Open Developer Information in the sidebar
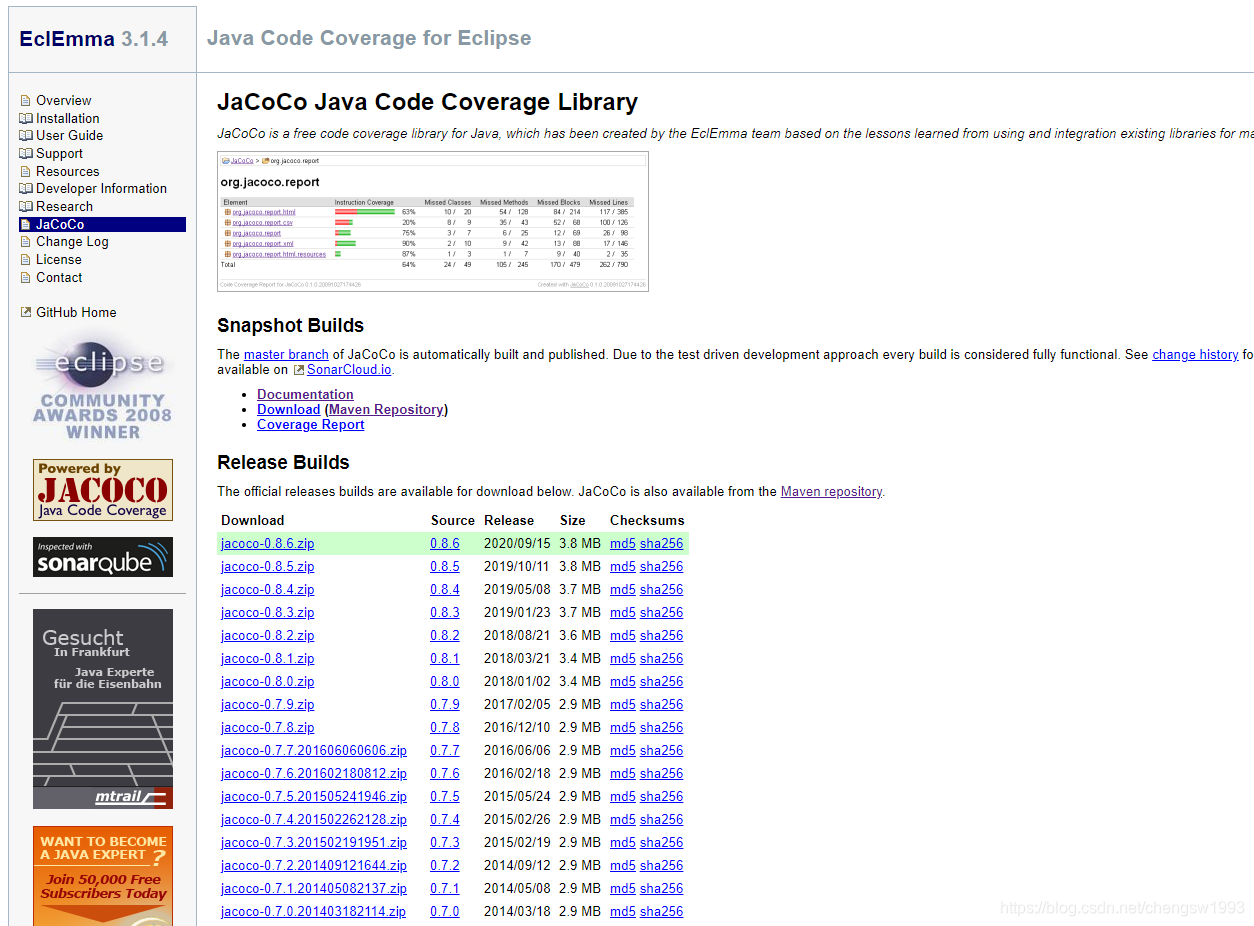Image resolution: width=1254 pixels, height=926 pixels. tap(101, 188)
